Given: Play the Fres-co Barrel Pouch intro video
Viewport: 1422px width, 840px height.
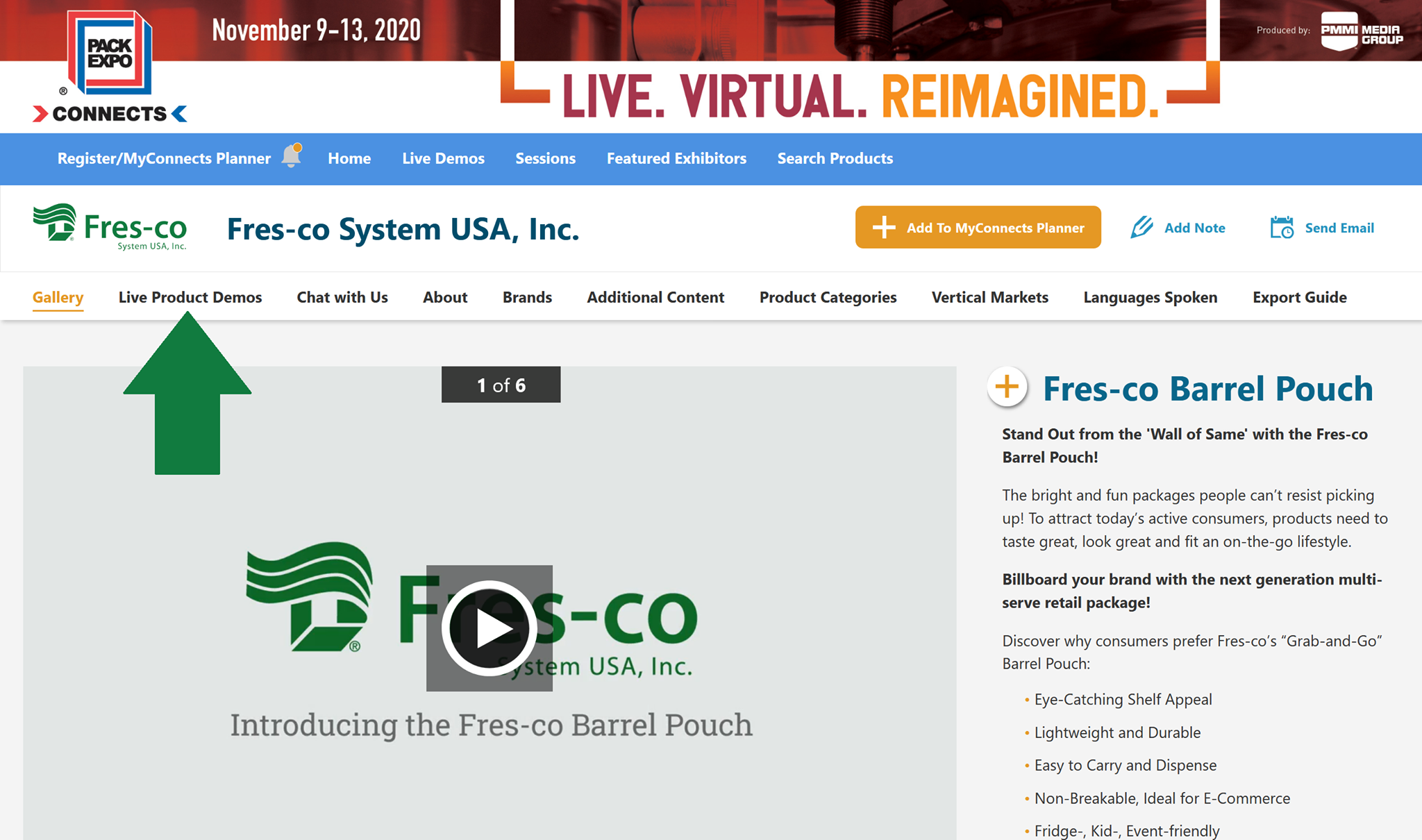Looking at the screenshot, I should pyautogui.click(x=490, y=628).
